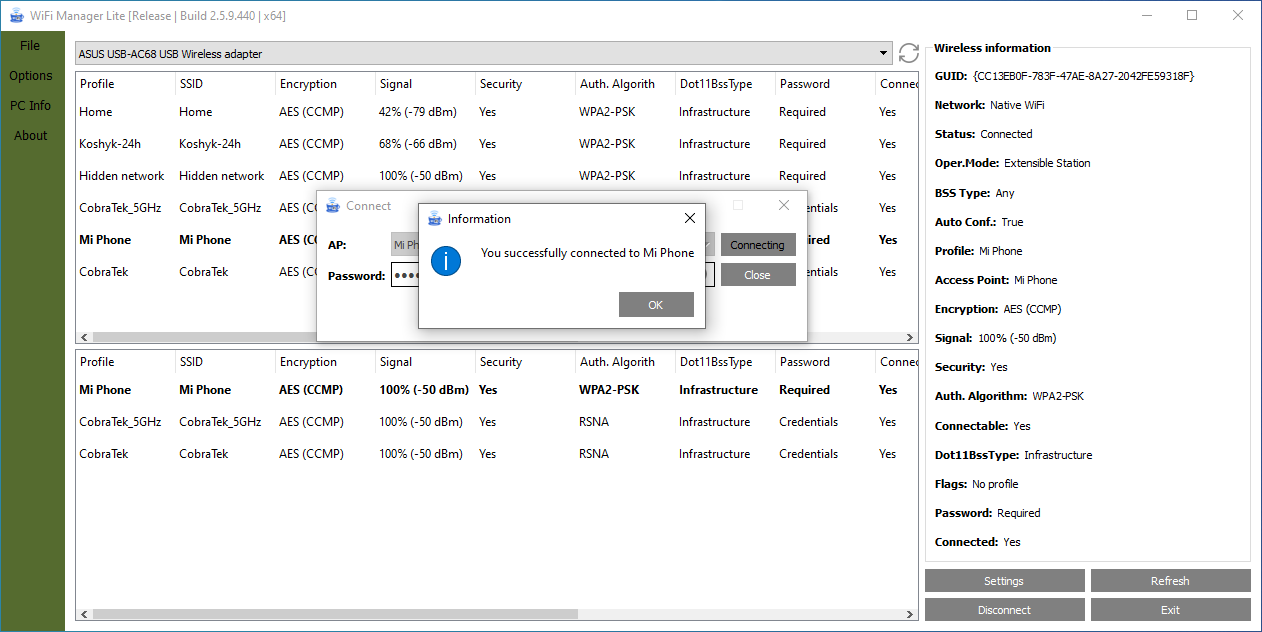This screenshot has width=1262, height=632.
Task: Click the Exit button
Action: coord(1170,610)
